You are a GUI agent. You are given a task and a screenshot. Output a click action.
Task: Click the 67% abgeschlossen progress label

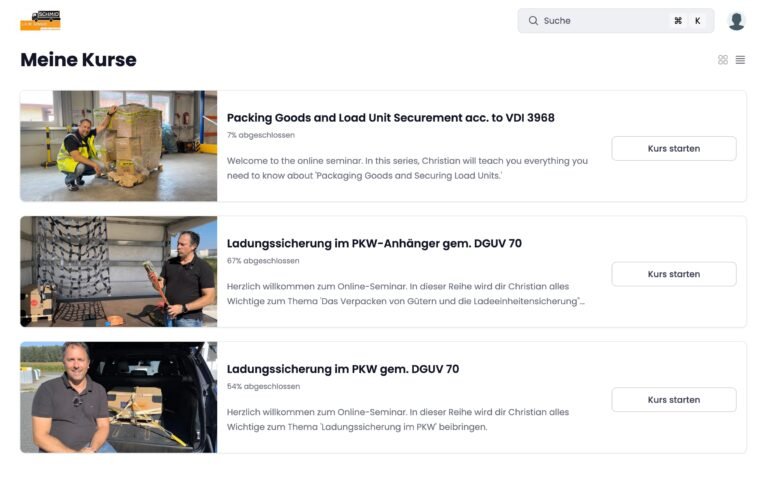click(x=263, y=261)
